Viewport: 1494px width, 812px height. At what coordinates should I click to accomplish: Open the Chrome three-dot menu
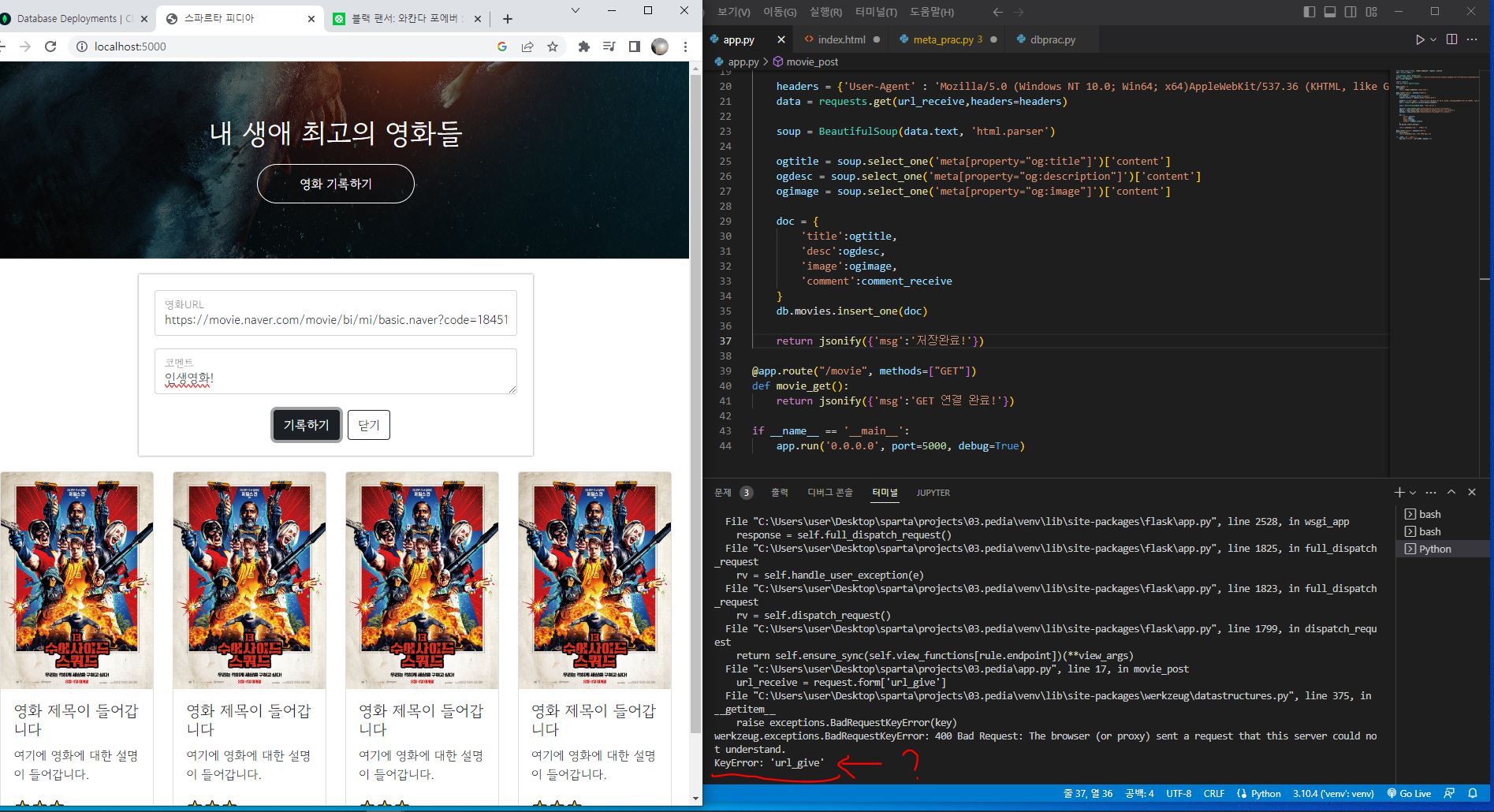686,47
